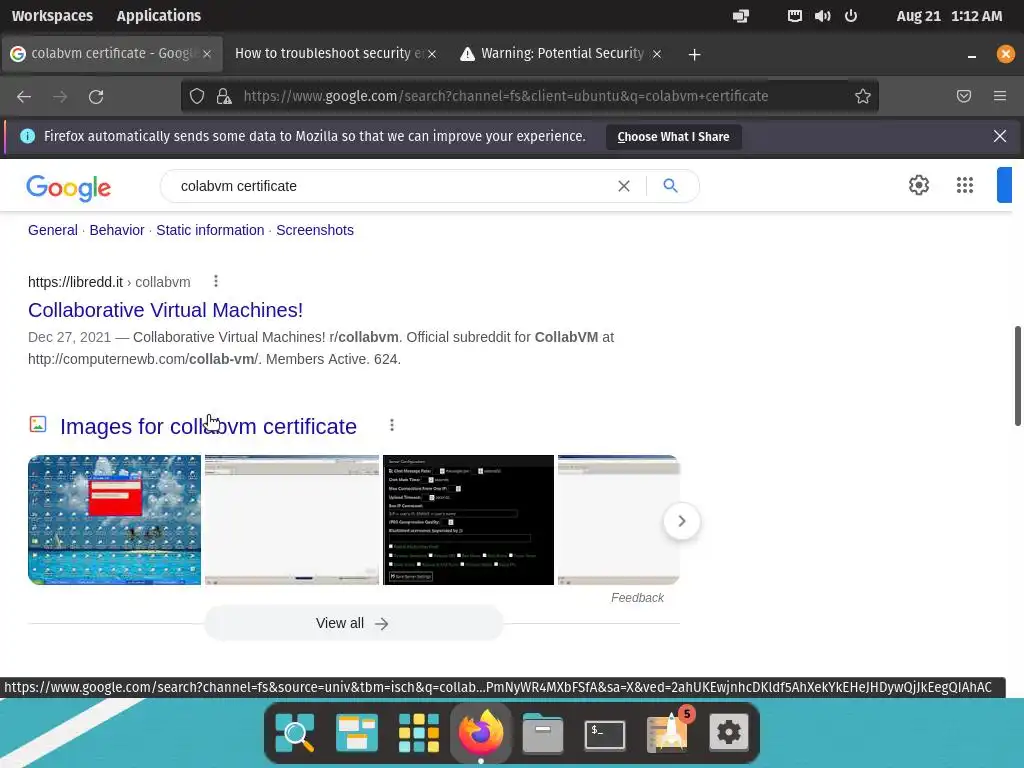Launch Terminal from the dock
The height and width of the screenshot is (768, 1024).
[605, 734]
